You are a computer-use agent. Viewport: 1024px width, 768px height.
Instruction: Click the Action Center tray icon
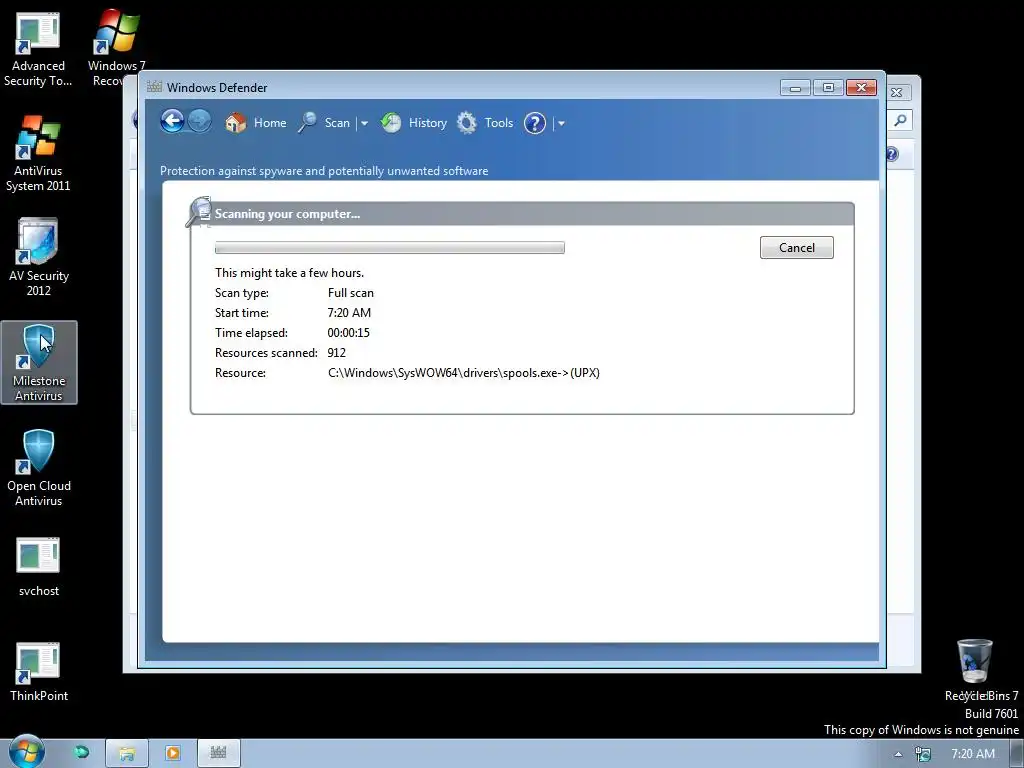coord(923,754)
